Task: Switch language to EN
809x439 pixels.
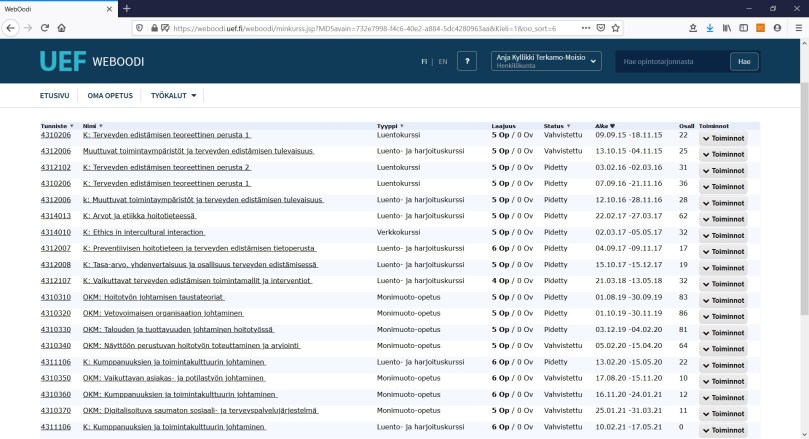Action: (443, 62)
